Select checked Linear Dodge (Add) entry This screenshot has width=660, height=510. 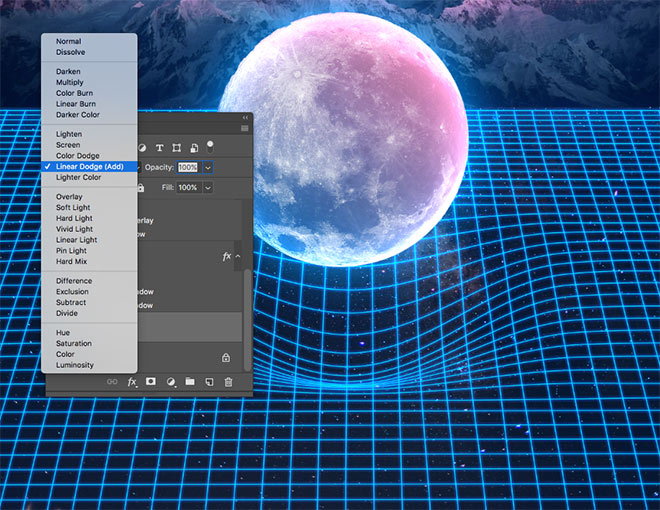tap(89, 167)
